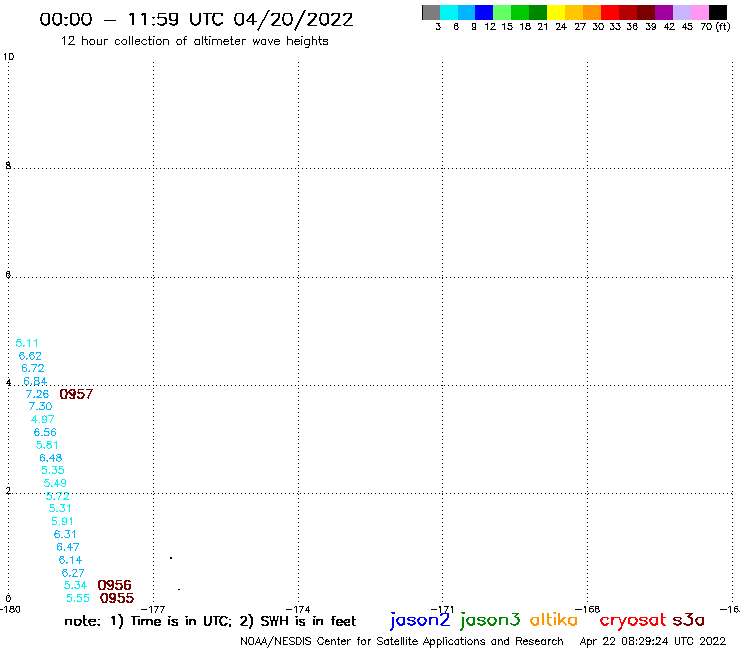Click the wave height value 5.72
Image resolution: width=740 pixels, height=650 pixels.
[x=58, y=496]
